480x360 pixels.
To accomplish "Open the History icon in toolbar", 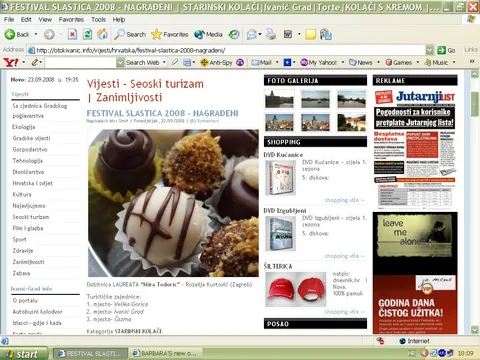I will [x=234, y=34].
